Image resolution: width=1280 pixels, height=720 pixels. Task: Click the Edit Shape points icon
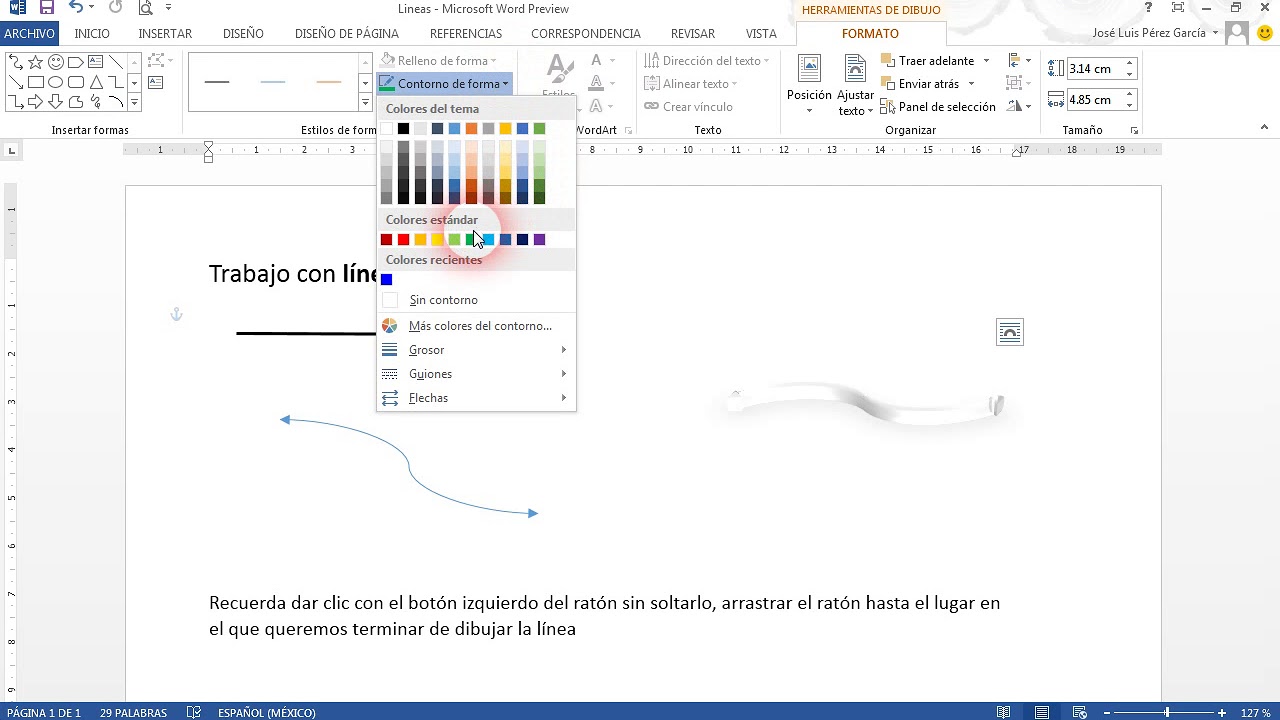point(156,61)
